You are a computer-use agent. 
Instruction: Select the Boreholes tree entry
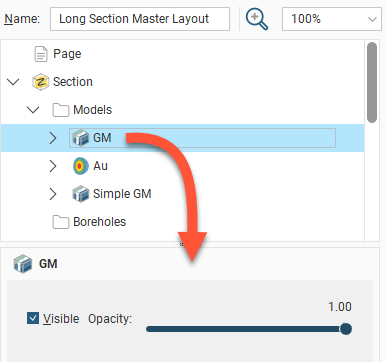pos(99,222)
